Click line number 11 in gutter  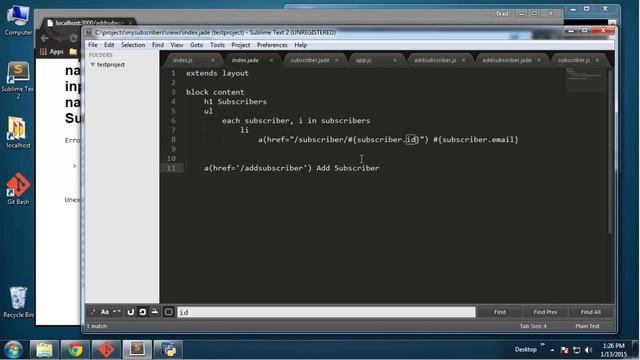tap(171, 168)
